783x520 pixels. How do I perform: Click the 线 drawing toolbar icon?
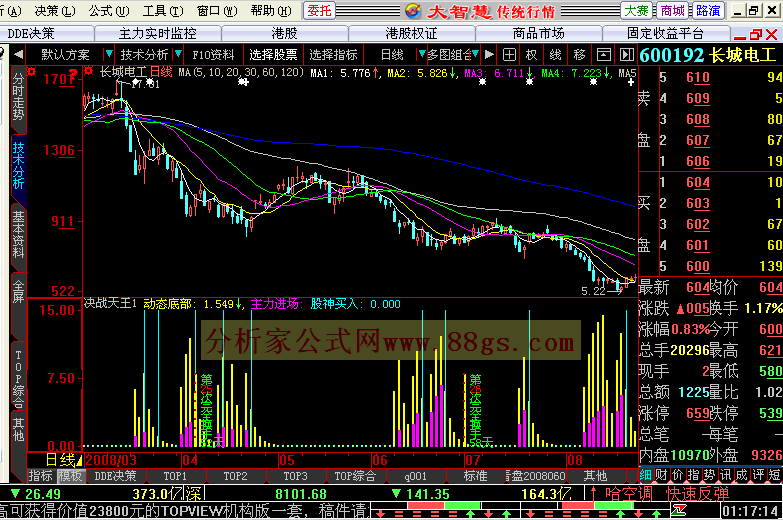click(555, 54)
